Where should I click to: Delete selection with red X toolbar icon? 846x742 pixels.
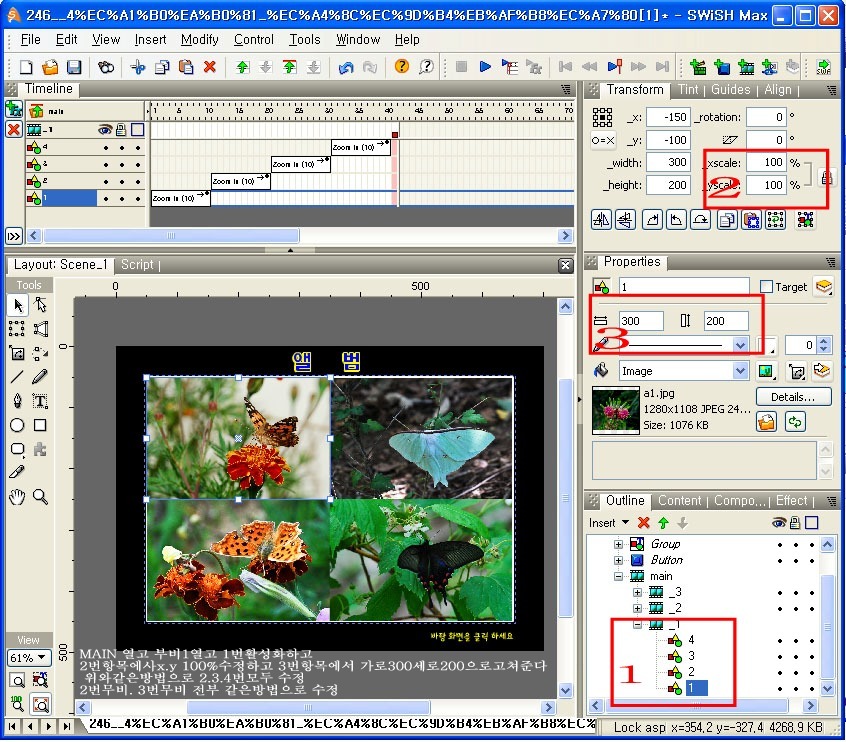(x=210, y=67)
